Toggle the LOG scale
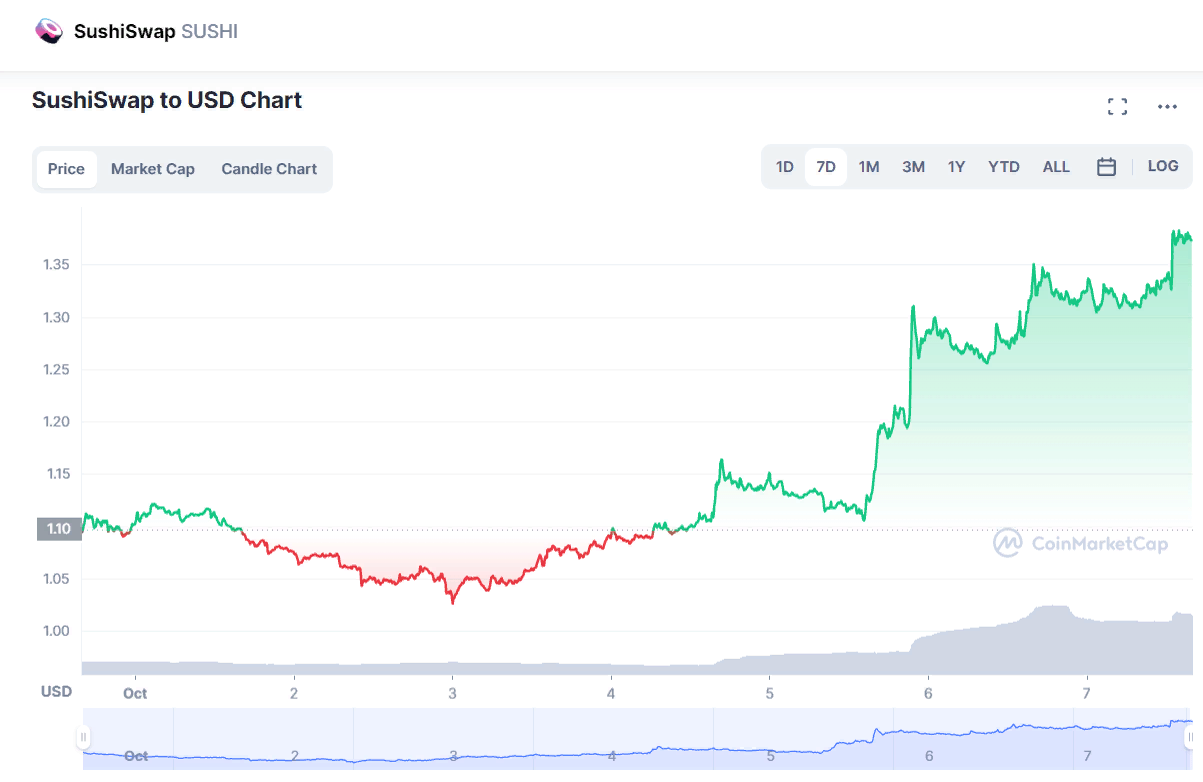 click(1163, 166)
